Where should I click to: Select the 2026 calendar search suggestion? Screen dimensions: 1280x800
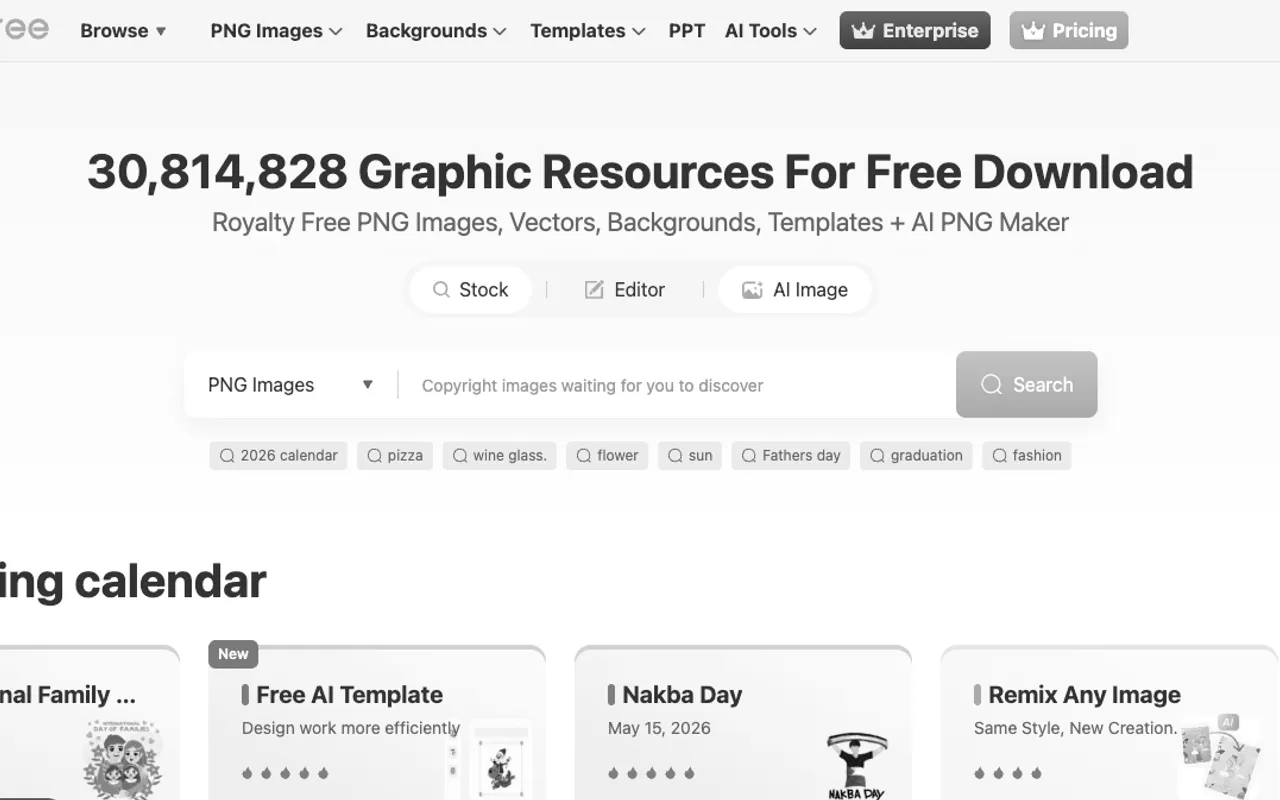click(278, 456)
